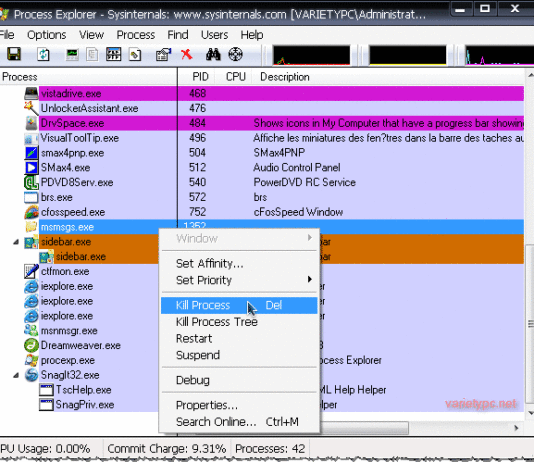Click VisualToolTip.exe process icon

coord(31,138)
